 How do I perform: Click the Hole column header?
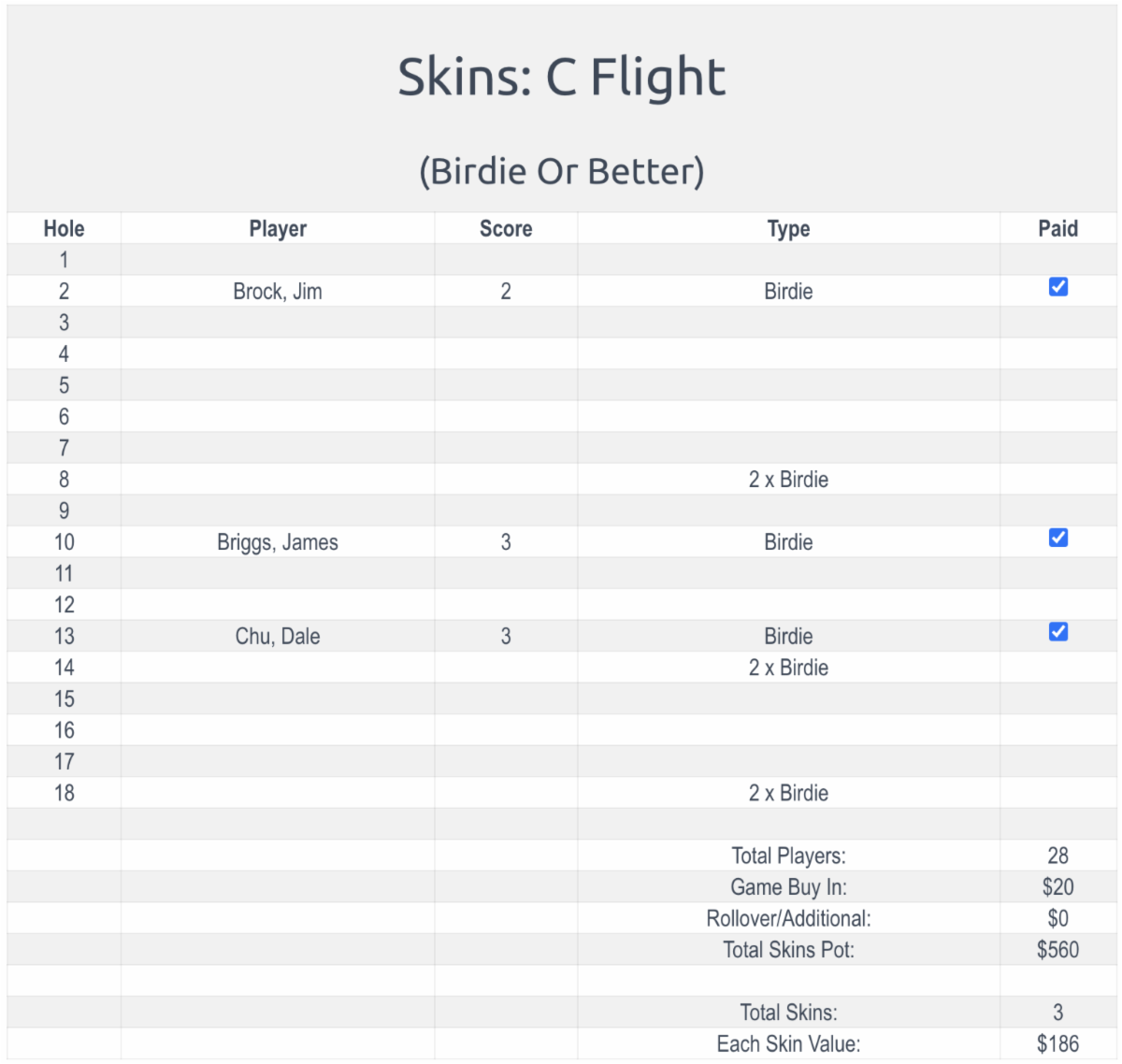(x=64, y=229)
